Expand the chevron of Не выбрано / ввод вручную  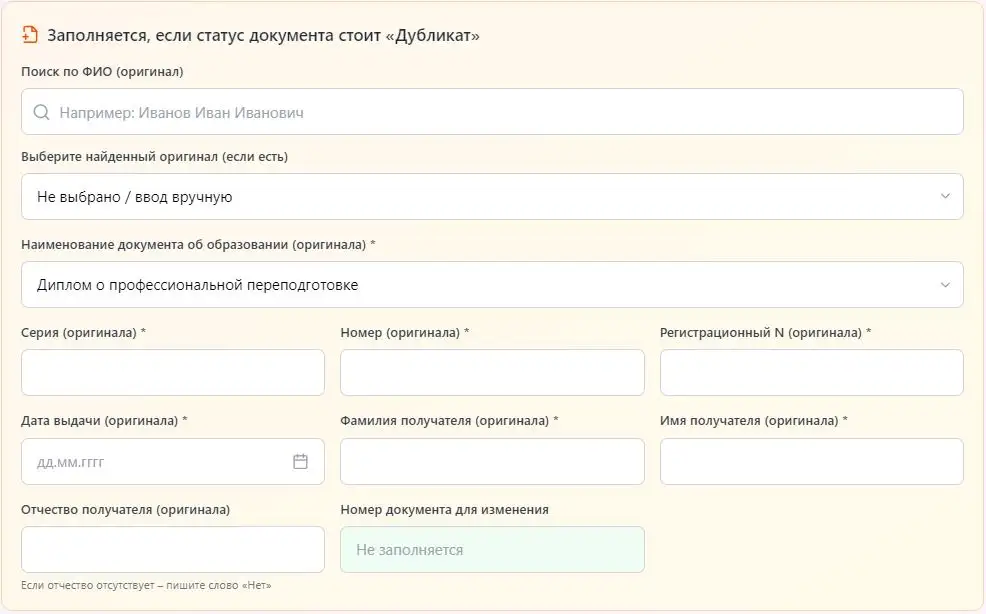[945, 196]
